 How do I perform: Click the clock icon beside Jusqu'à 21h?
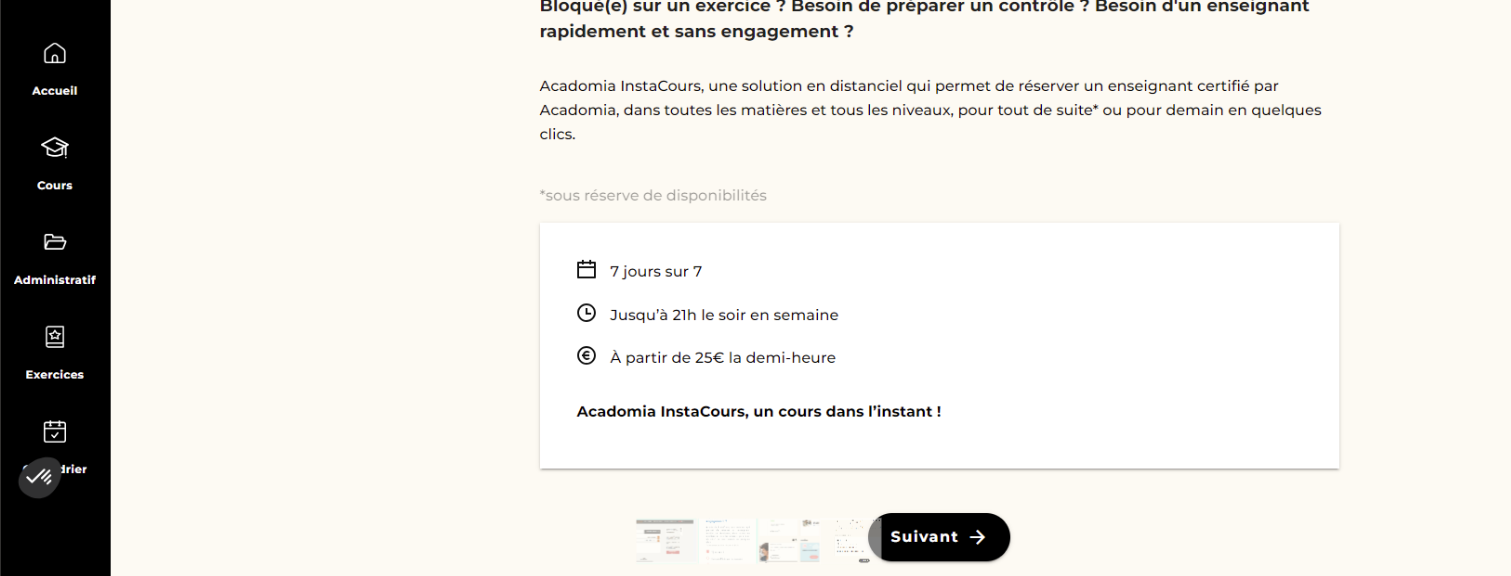(x=587, y=313)
